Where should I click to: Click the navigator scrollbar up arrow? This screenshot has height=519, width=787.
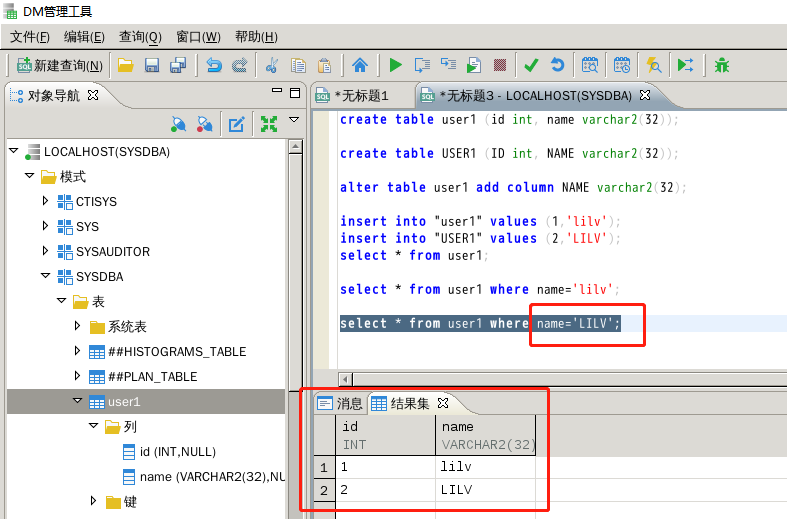pos(296,147)
